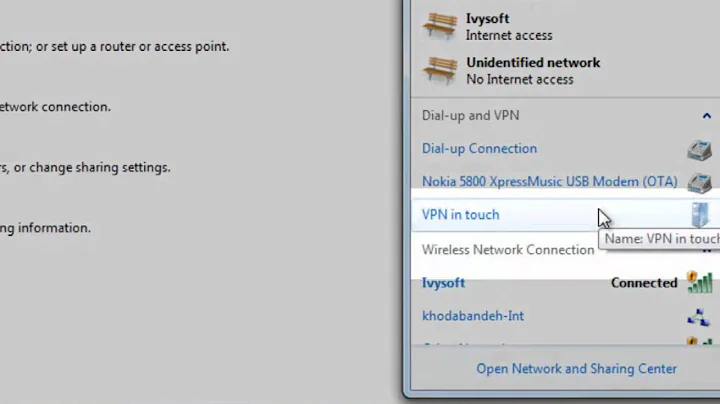
Task: Click the 'No Internet access' status text
Action: [520, 79]
